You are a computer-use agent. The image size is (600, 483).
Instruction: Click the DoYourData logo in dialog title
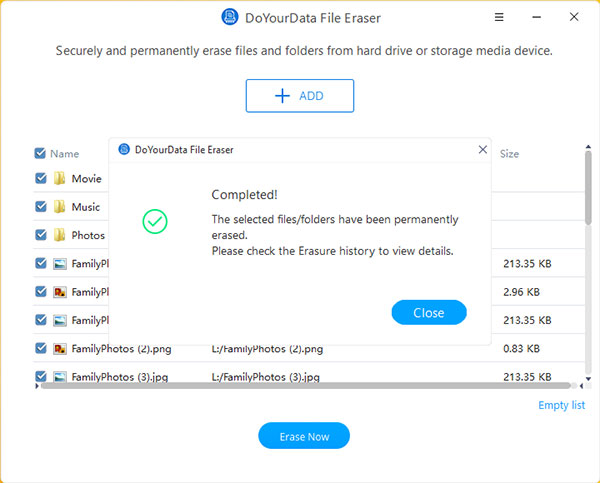[x=124, y=149]
